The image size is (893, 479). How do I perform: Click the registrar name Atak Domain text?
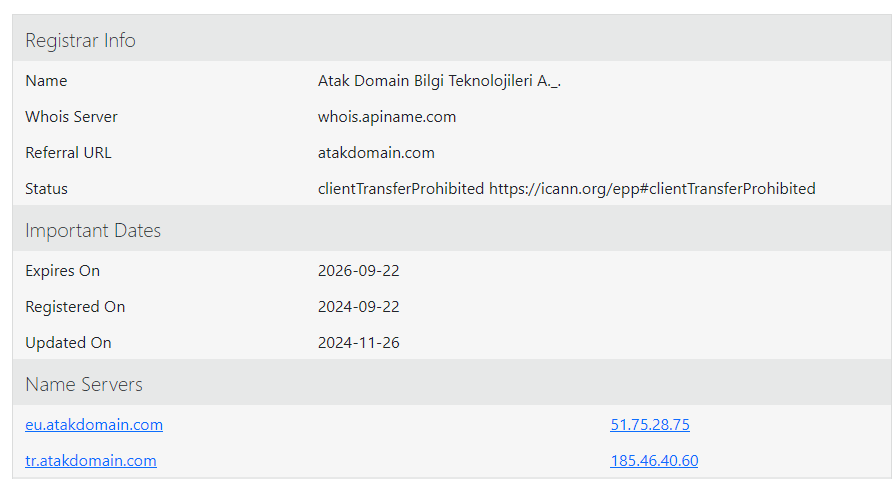pos(439,81)
